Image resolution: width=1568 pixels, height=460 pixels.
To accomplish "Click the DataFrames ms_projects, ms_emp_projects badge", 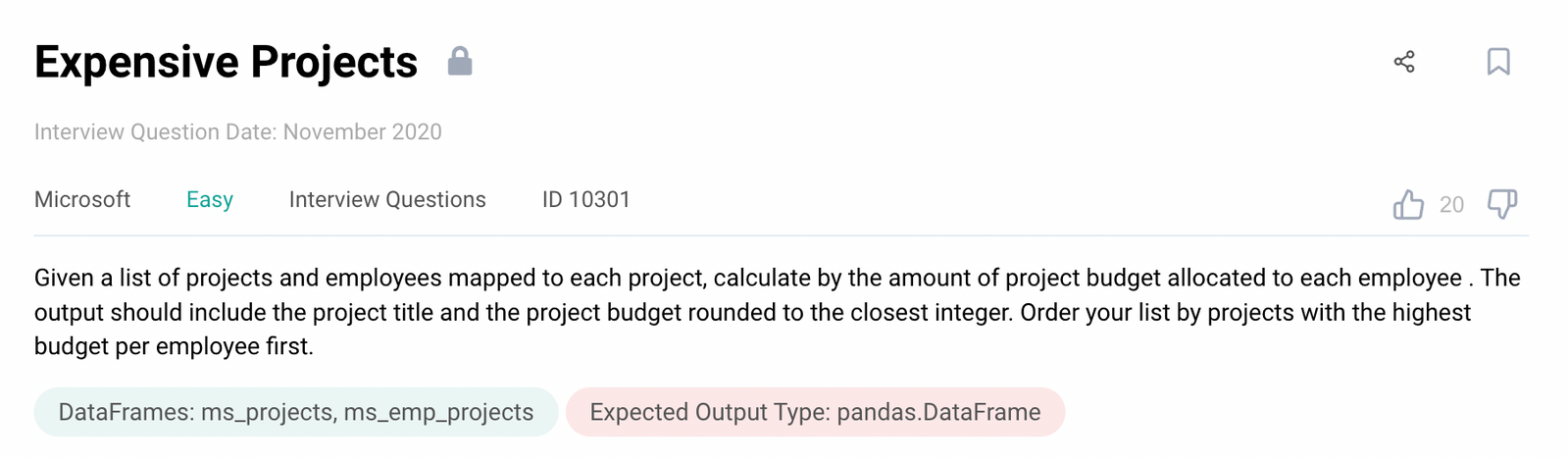I will point(296,412).
